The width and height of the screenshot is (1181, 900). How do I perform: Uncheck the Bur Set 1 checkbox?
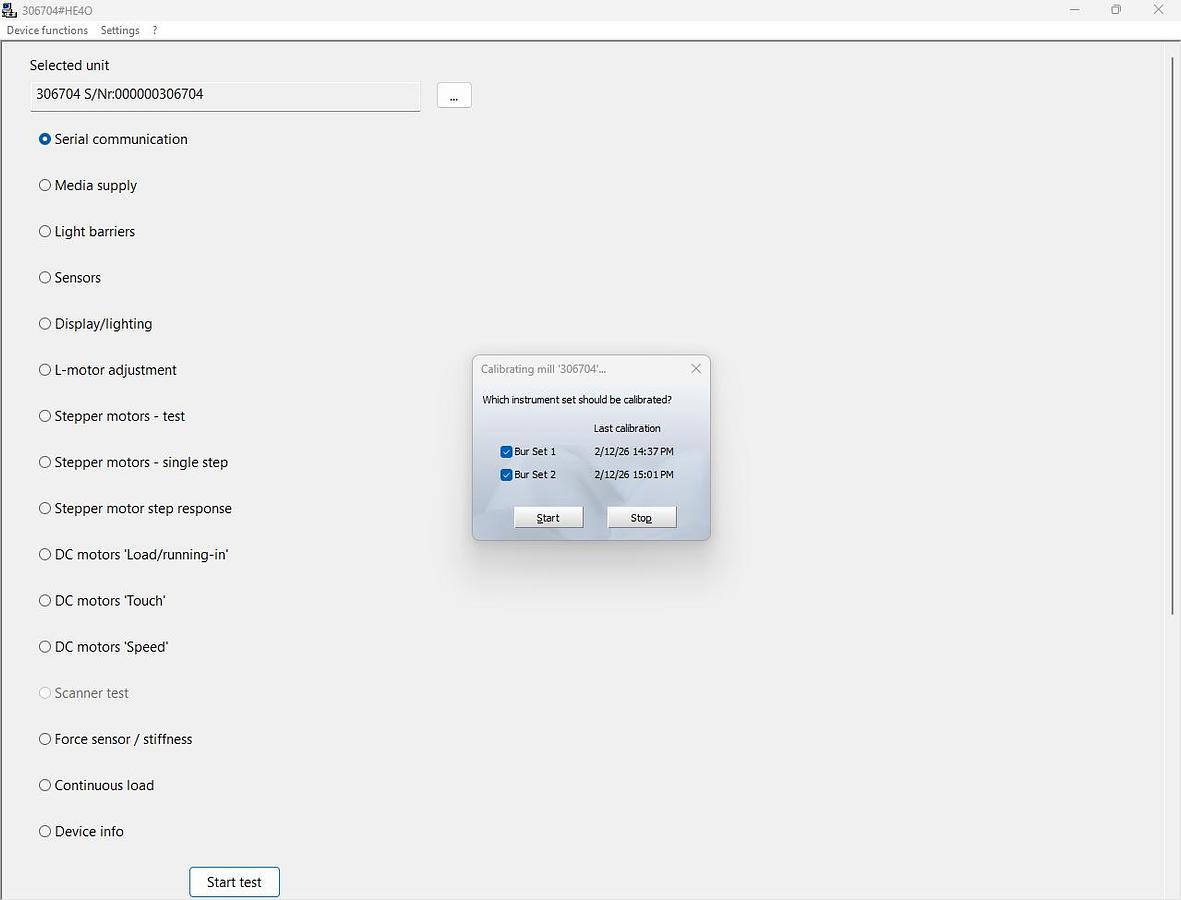tap(506, 452)
